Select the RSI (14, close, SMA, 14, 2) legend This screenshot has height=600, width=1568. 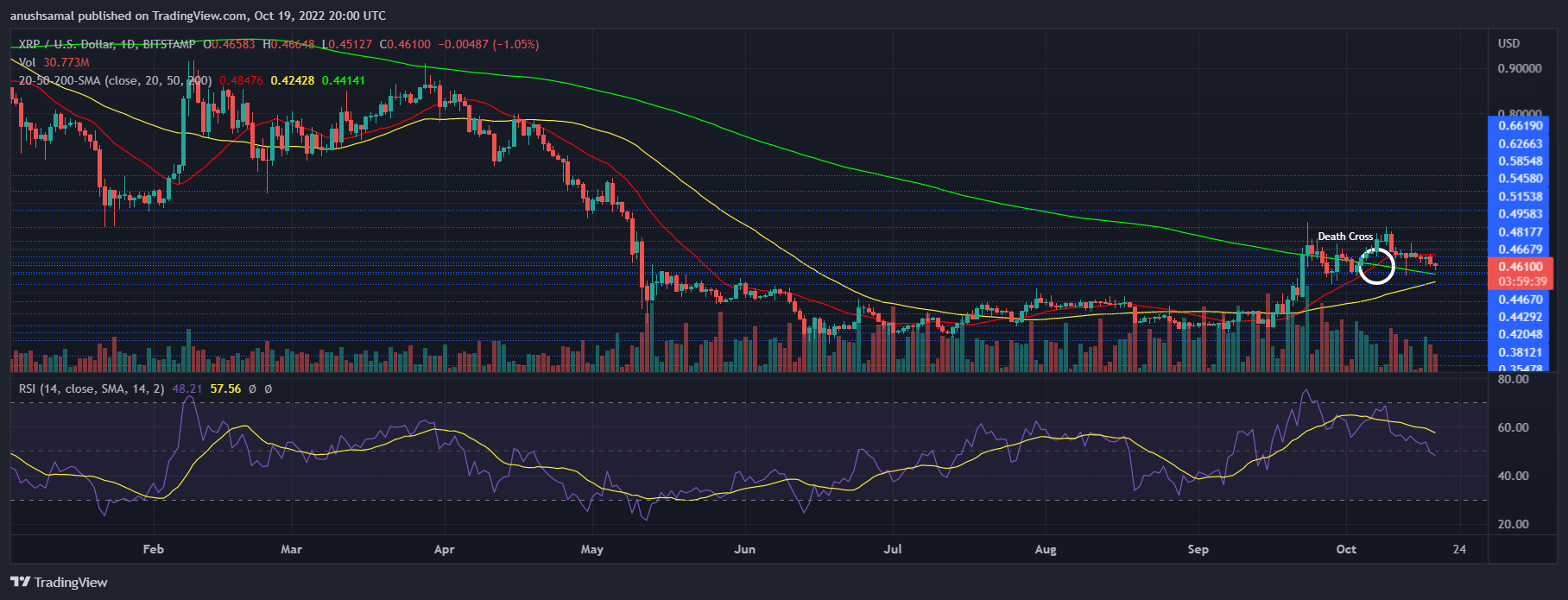pos(92,389)
